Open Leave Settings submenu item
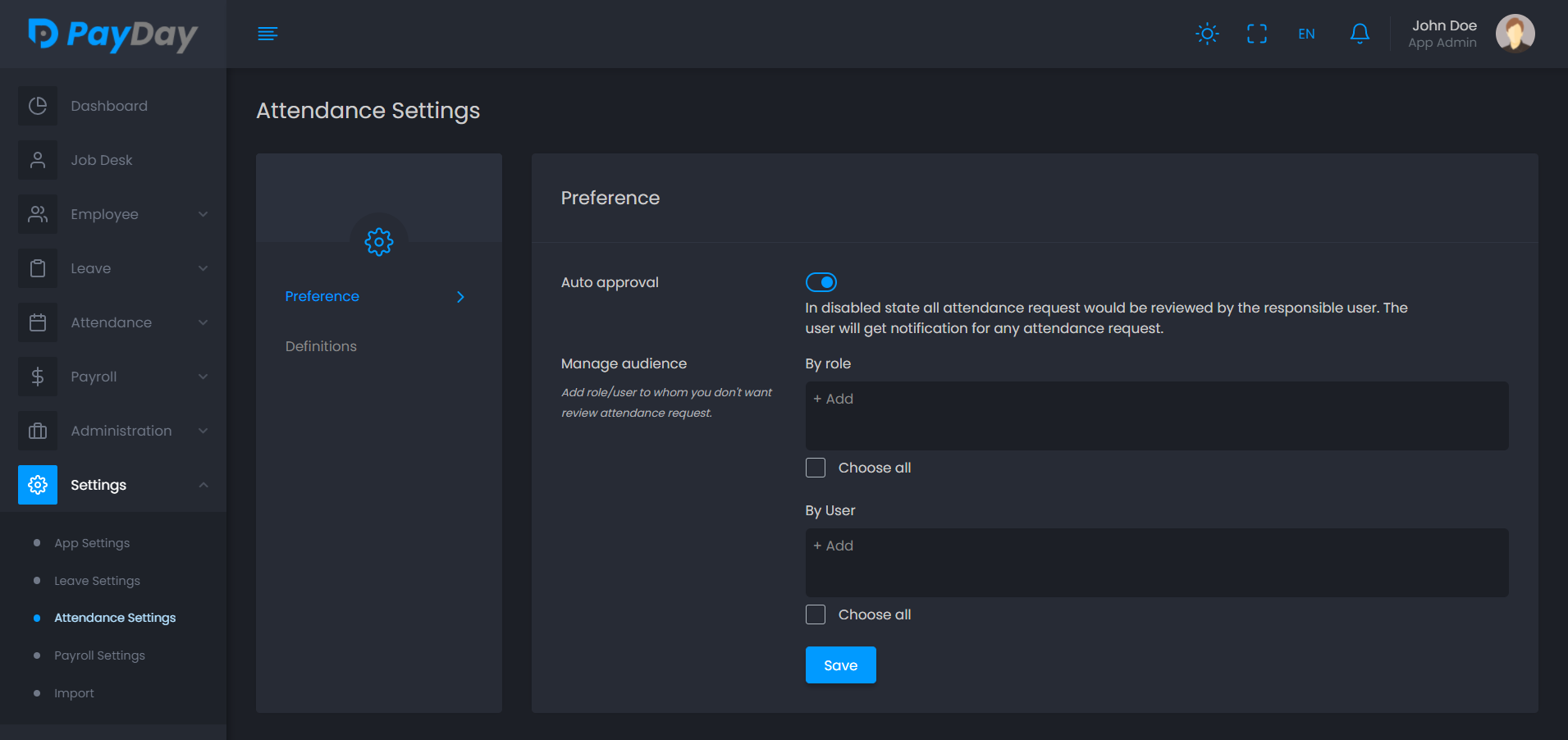 [97, 581]
